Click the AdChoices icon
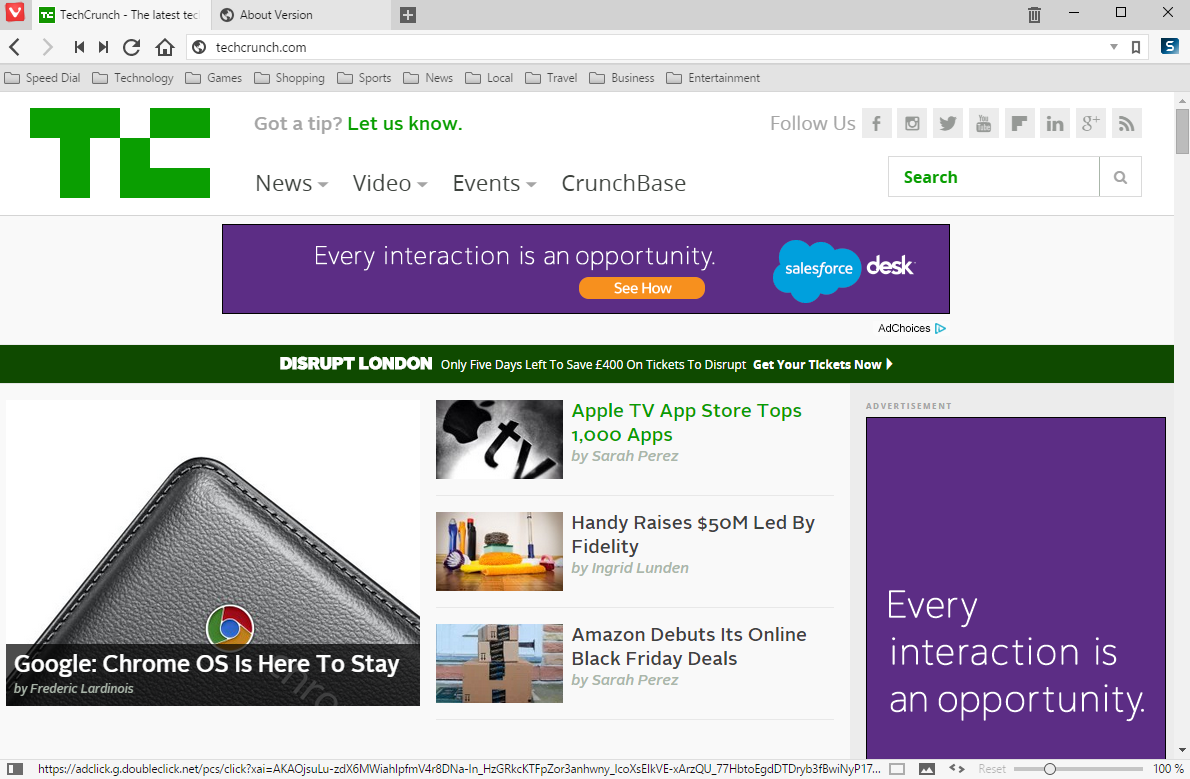1190x779 pixels. pyautogui.click(x=940, y=328)
